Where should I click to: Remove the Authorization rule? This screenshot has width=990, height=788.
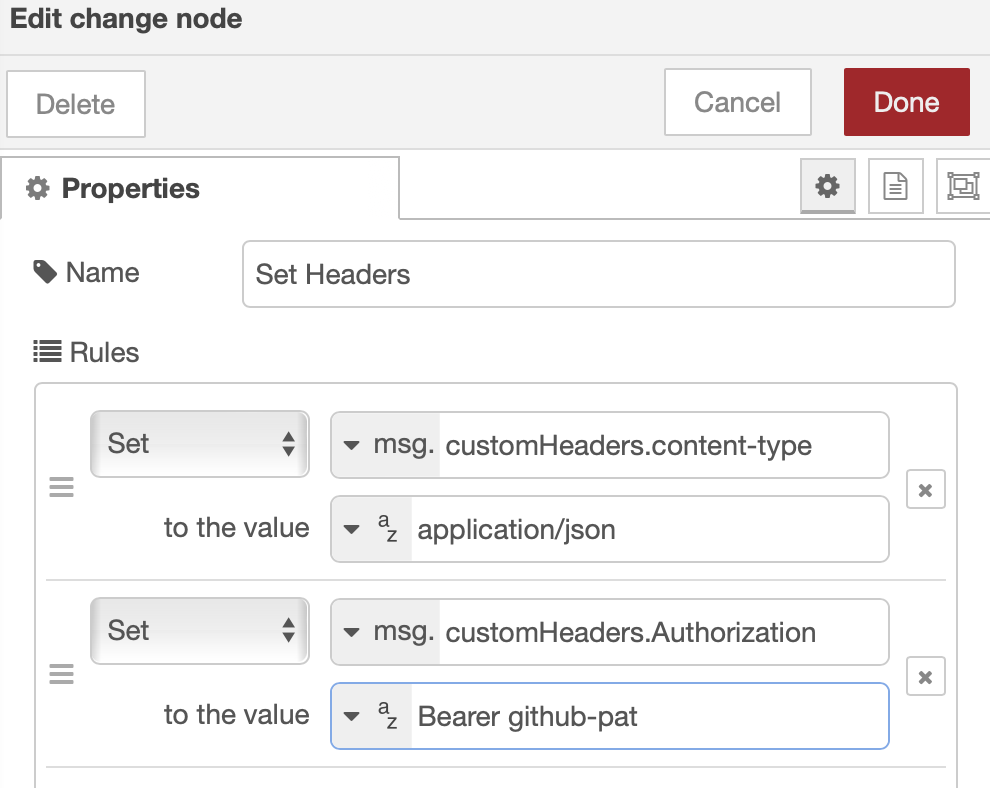(x=925, y=677)
